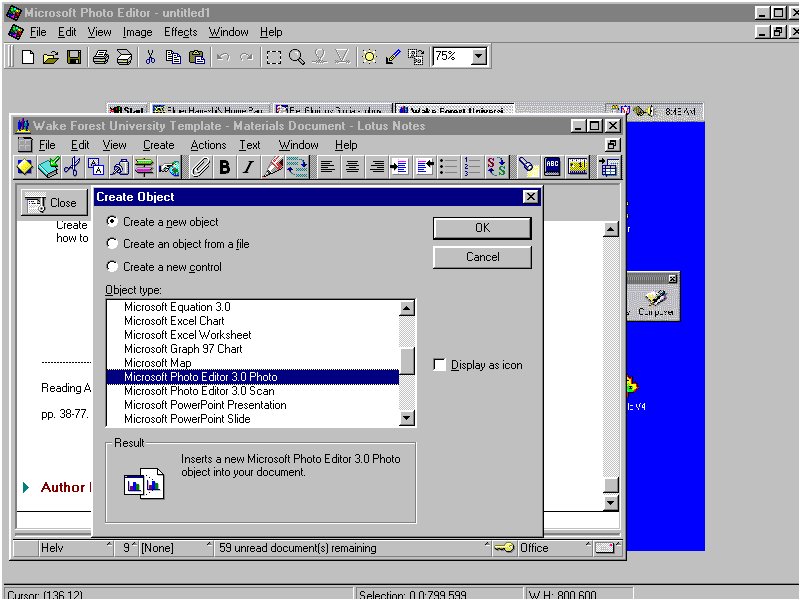Click the flashlight Find icon in Lotus Notes
Image resolution: width=799 pixels, height=599 pixels.
[528, 167]
